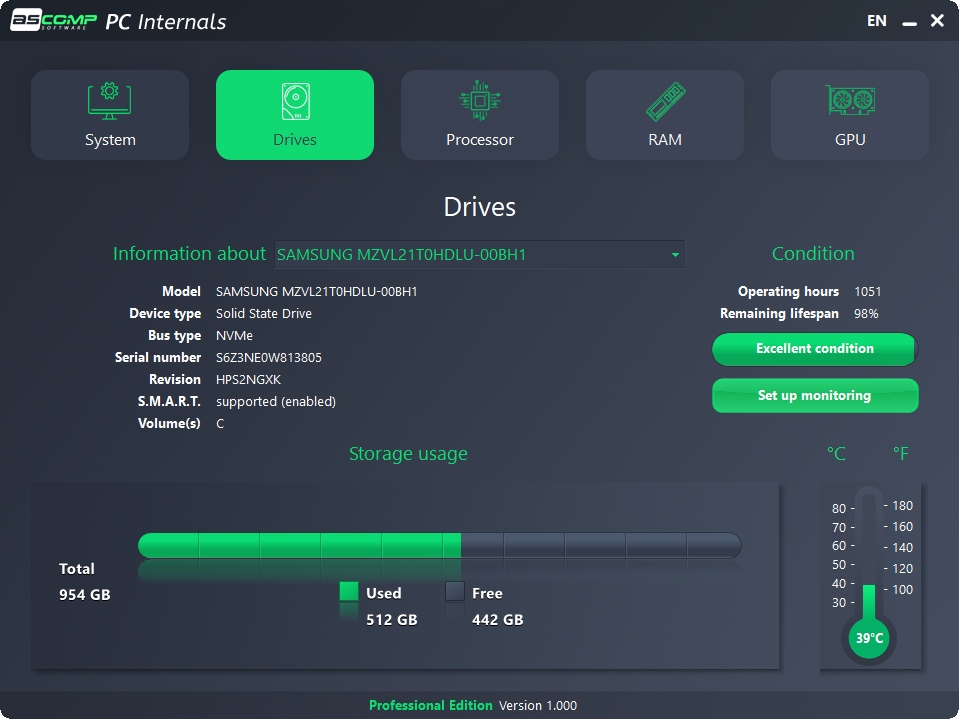Switch to the Processor tab label
Viewport: 959px width, 719px height.
tap(480, 140)
